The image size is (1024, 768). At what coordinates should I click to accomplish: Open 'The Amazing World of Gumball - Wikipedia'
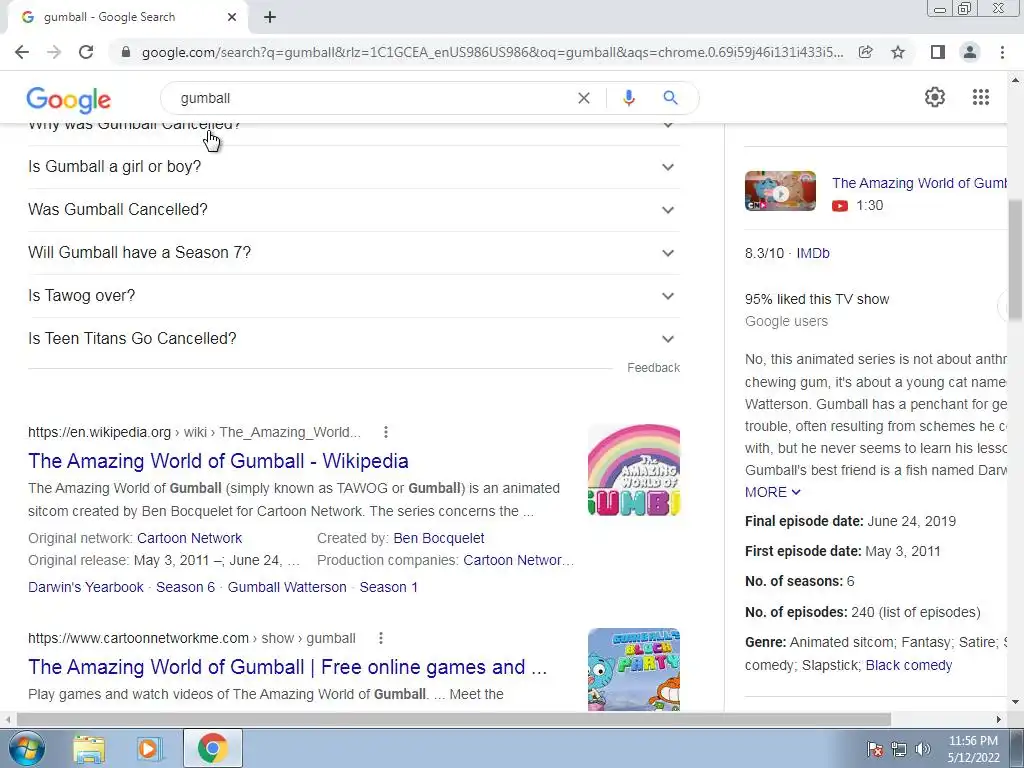[218, 461]
